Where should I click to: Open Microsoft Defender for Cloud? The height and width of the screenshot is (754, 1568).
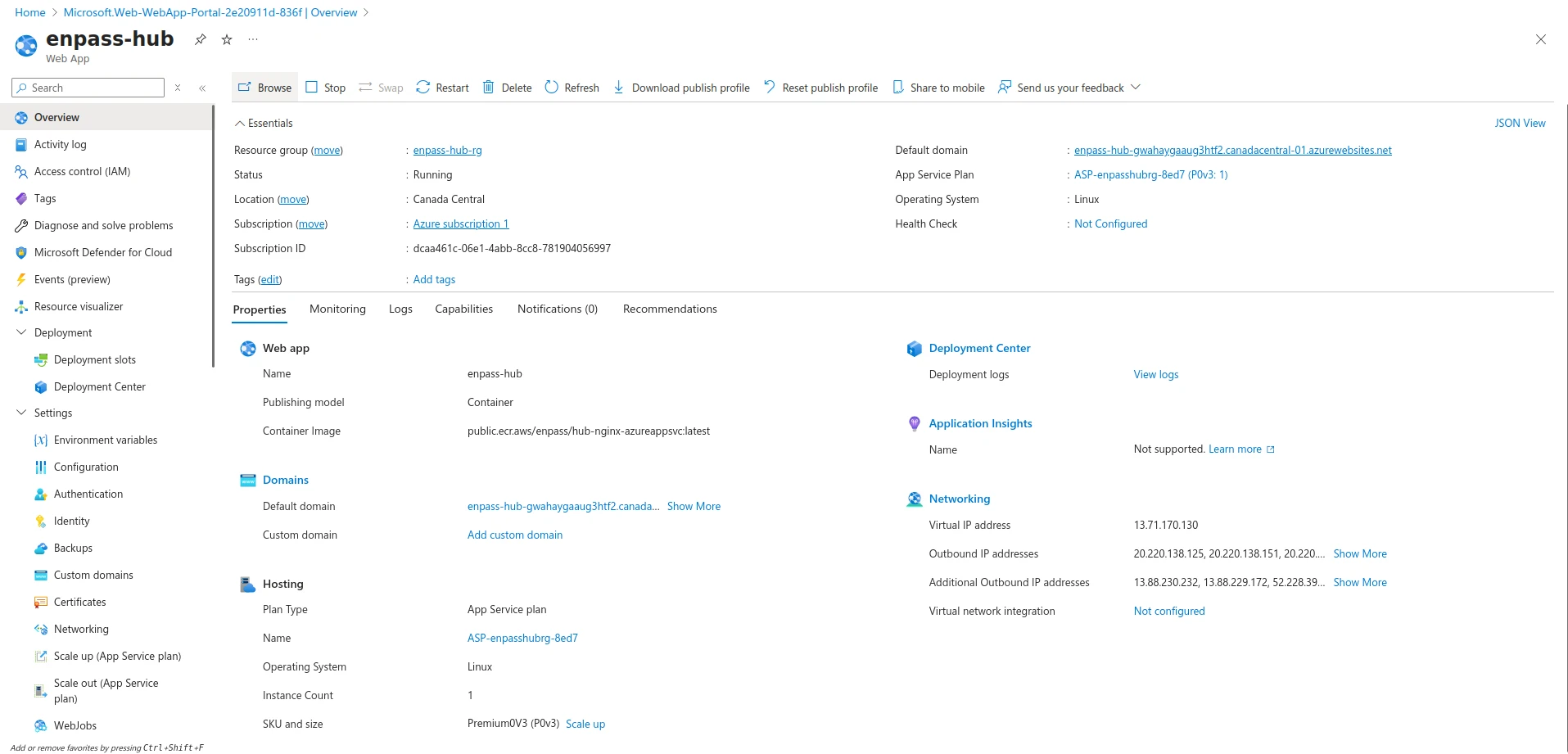103,252
